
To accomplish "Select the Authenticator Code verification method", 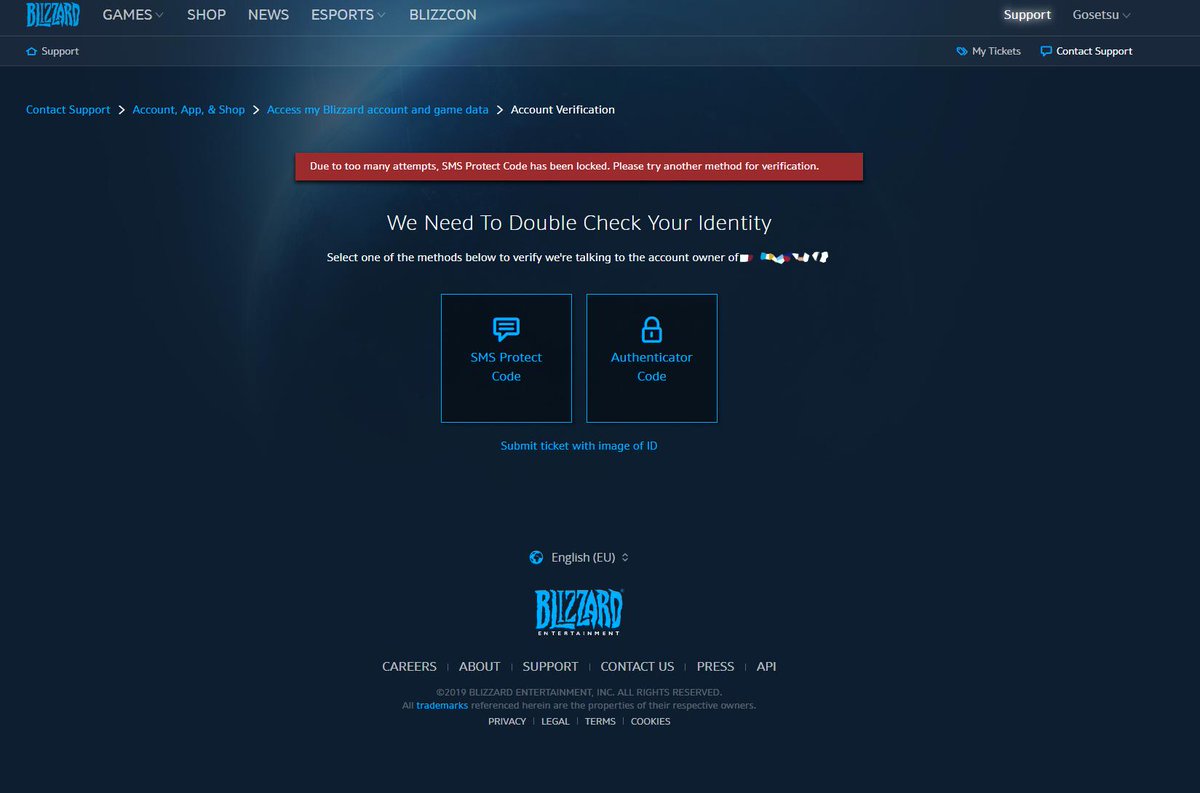I will pyautogui.click(x=652, y=358).
